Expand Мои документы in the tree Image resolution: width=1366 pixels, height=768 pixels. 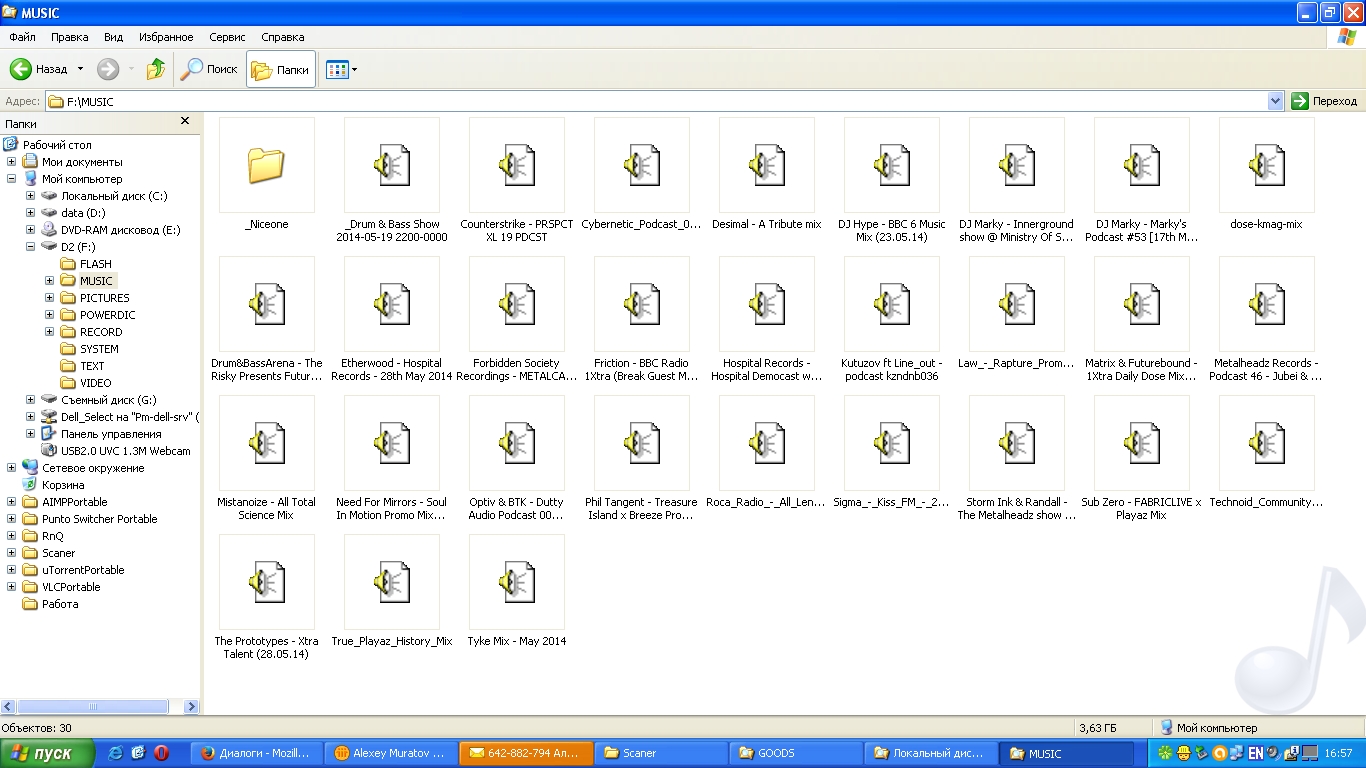click(x=11, y=162)
